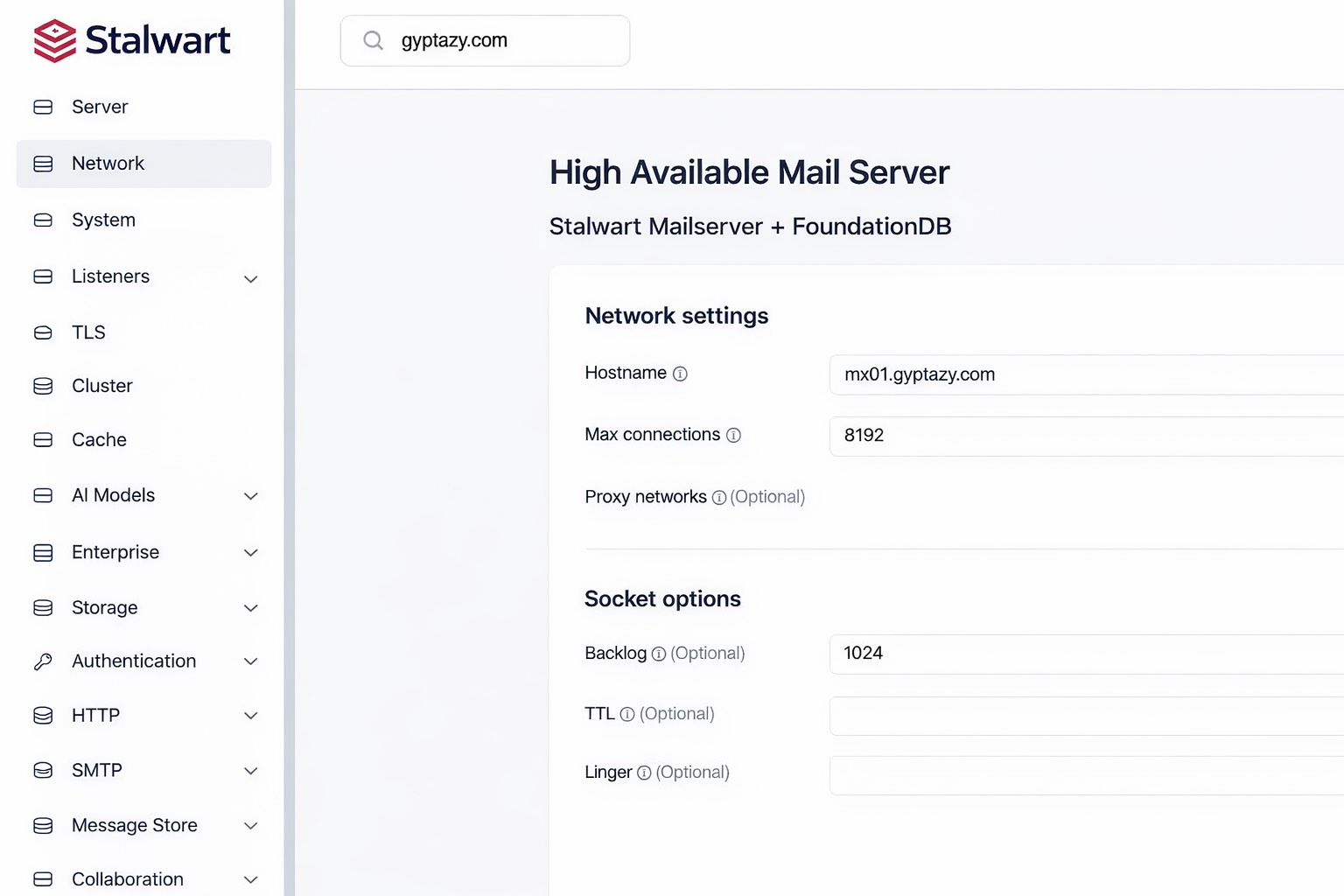Click the Stalwart brand name link
The width and height of the screenshot is (1344, 896).
tap(157, 40)
